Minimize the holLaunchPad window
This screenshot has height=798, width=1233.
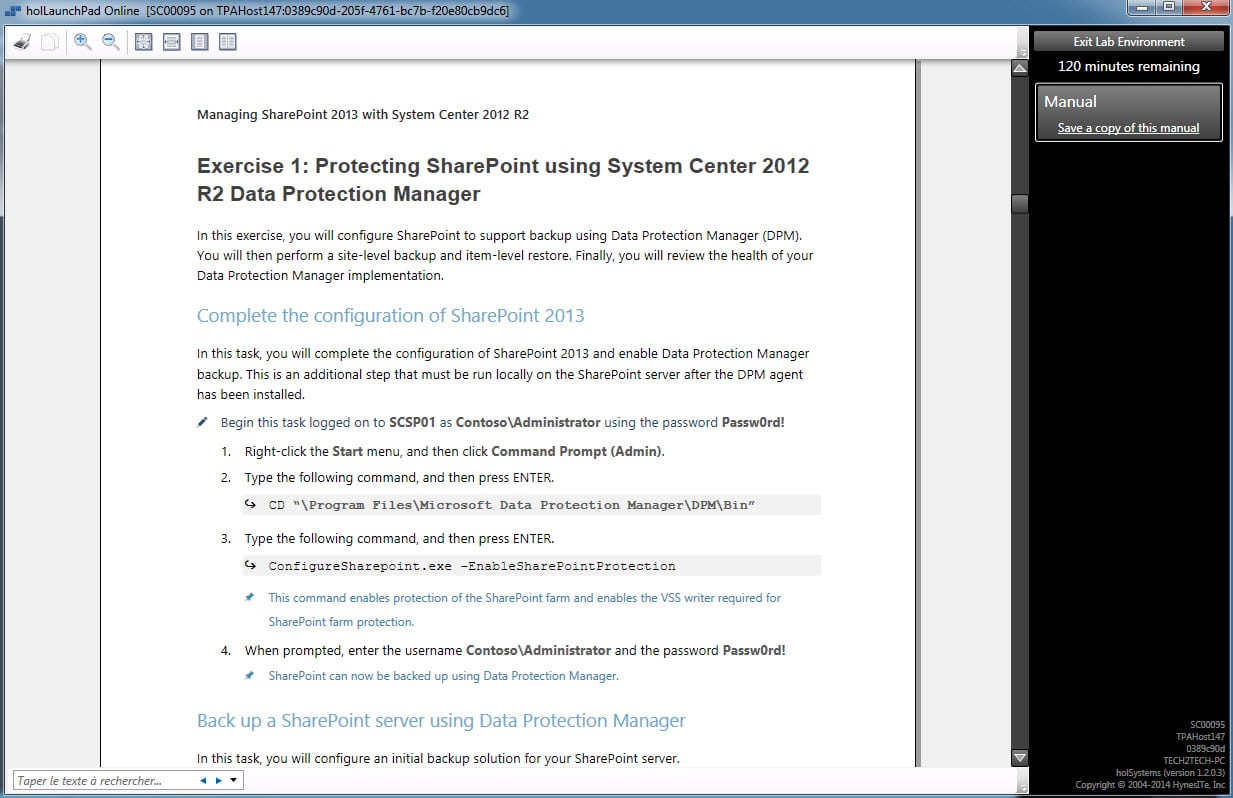coord(1143,8)
